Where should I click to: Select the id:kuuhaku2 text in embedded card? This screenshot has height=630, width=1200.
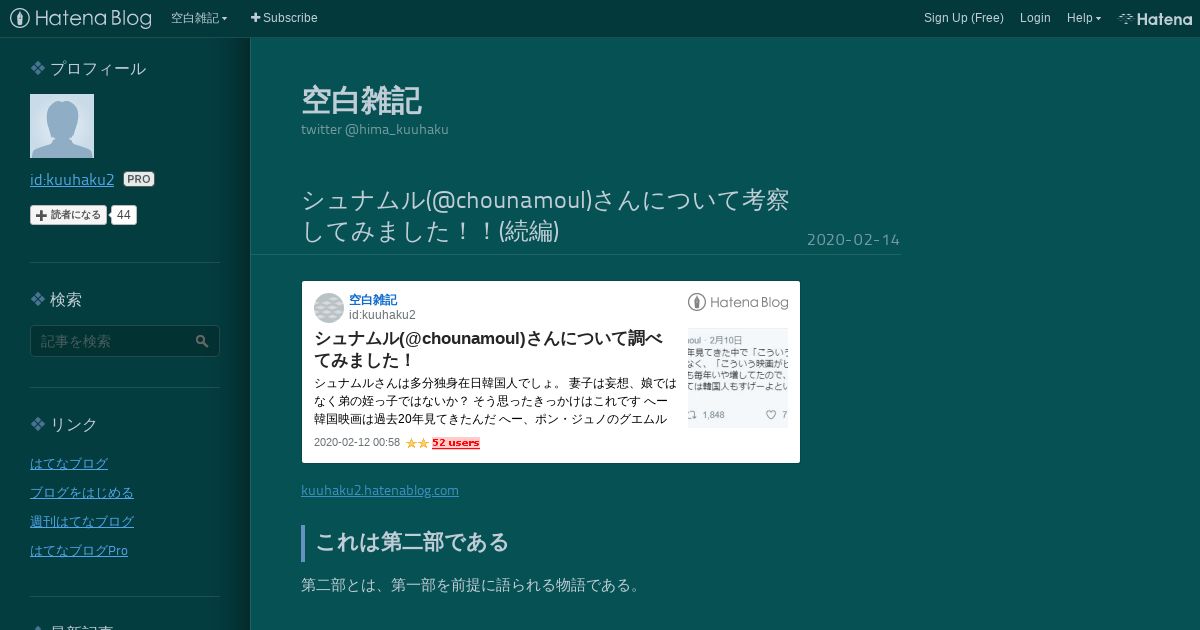click(382, 315)
